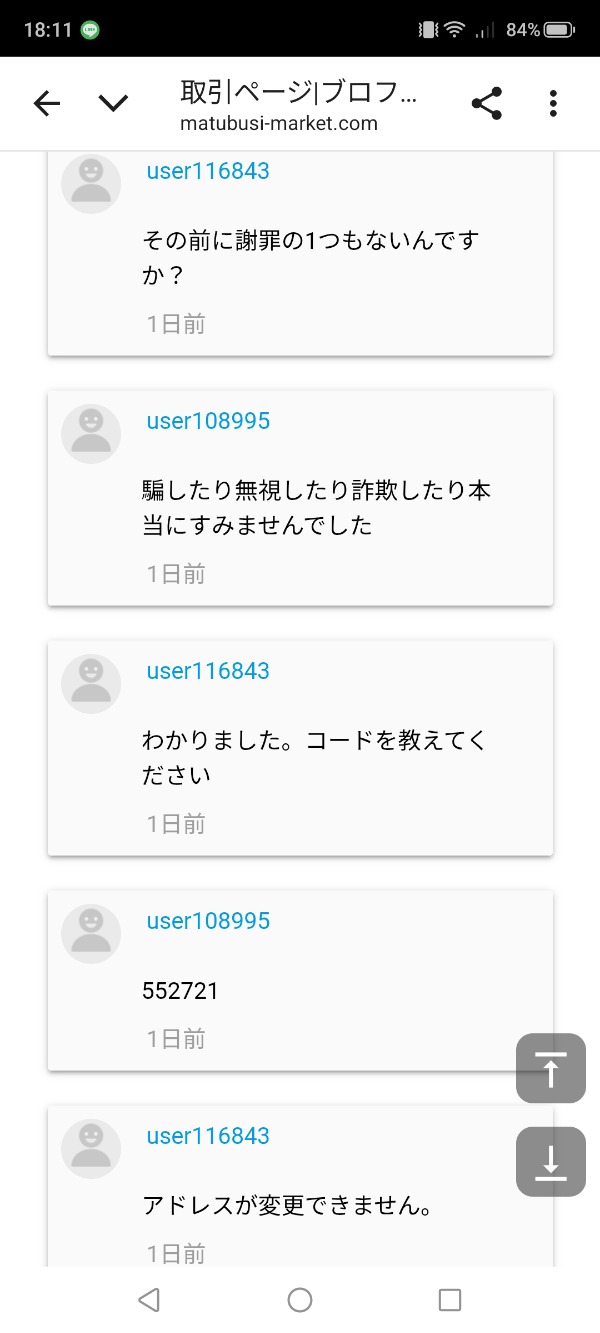Tap user116843 link above address change message
The height and width of the screenshot is (1333, 600).
(208, 1136)
